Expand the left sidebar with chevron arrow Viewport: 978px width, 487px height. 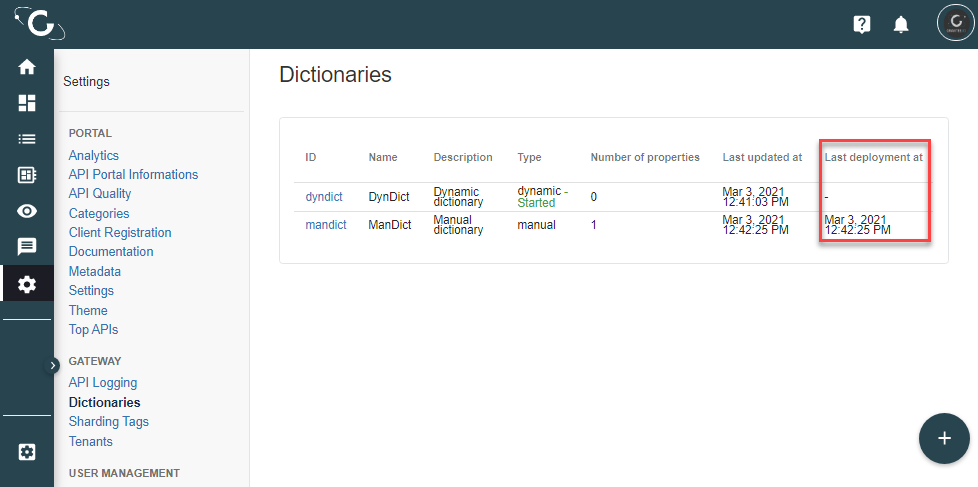54,366
